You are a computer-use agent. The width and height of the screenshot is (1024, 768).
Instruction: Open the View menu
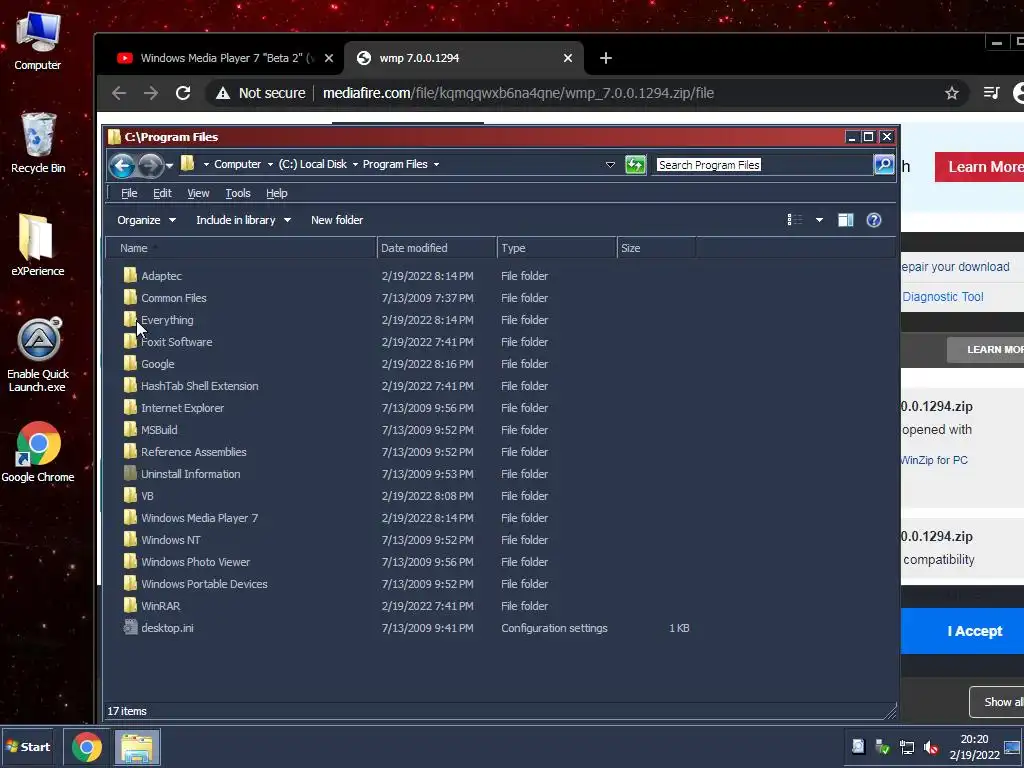(198, 193)
